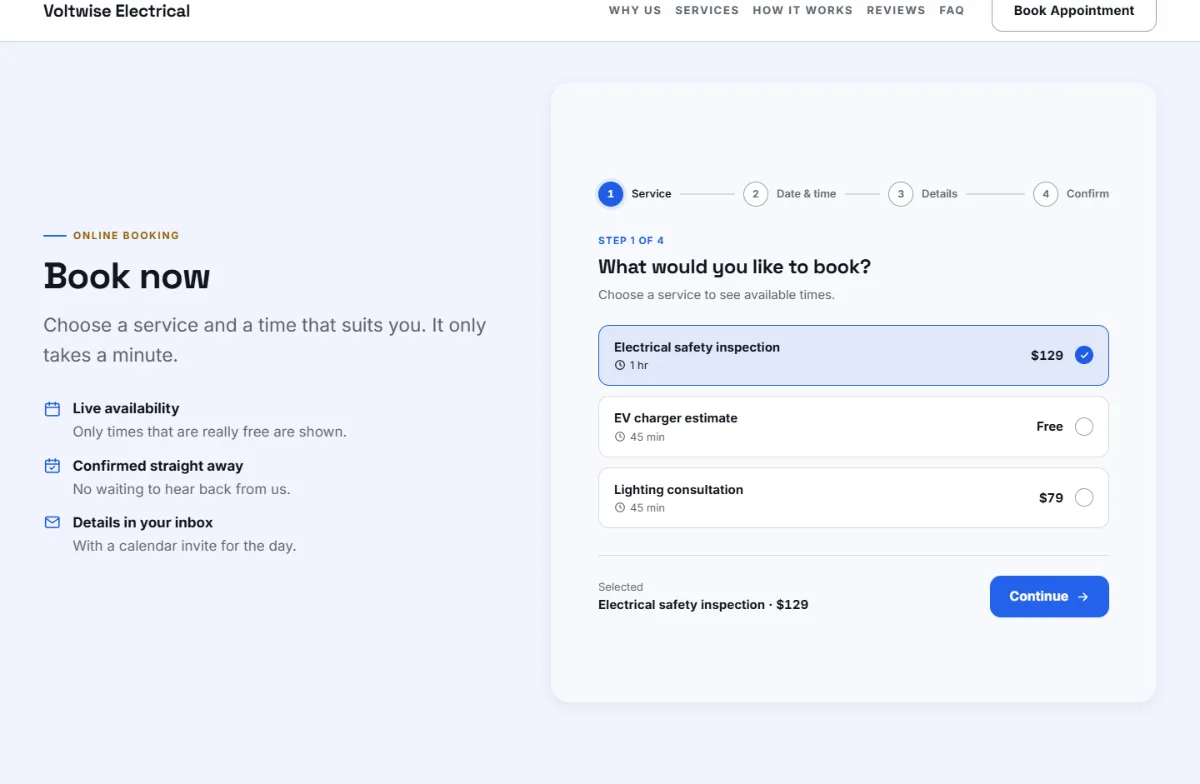Click the Voltwise Electrical logo
This screenshot has height=784, width=1200.
click(x=117, y=11)
